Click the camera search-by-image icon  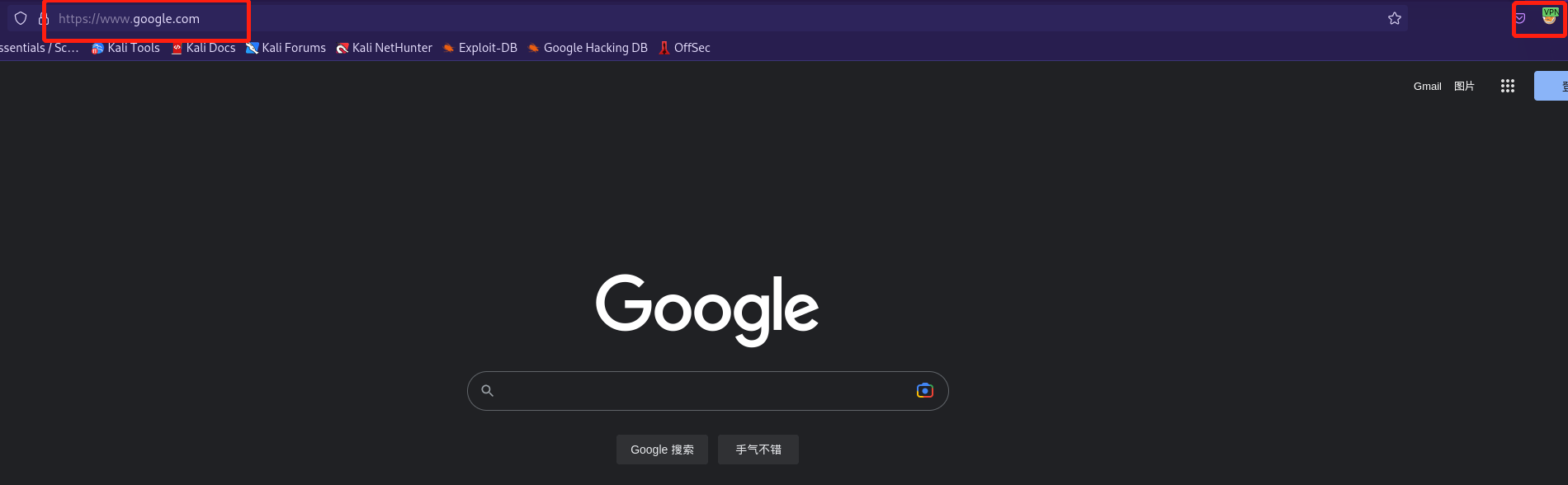[924, 390]
